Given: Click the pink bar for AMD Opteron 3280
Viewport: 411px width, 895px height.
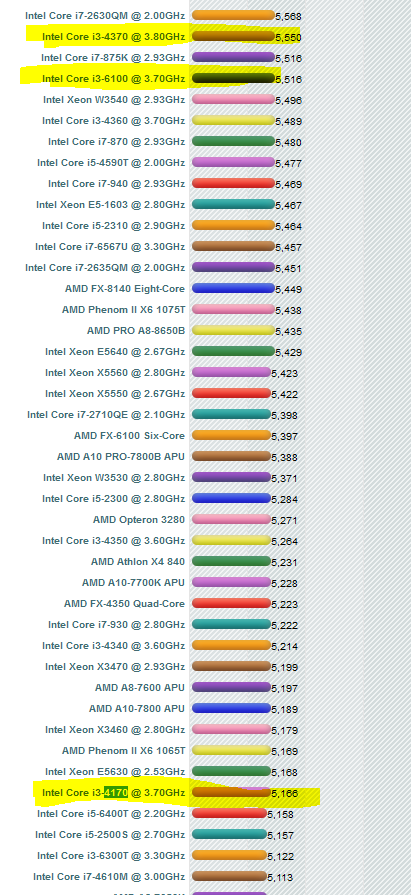Looking at the screenshot, I should tap(231, 519).
